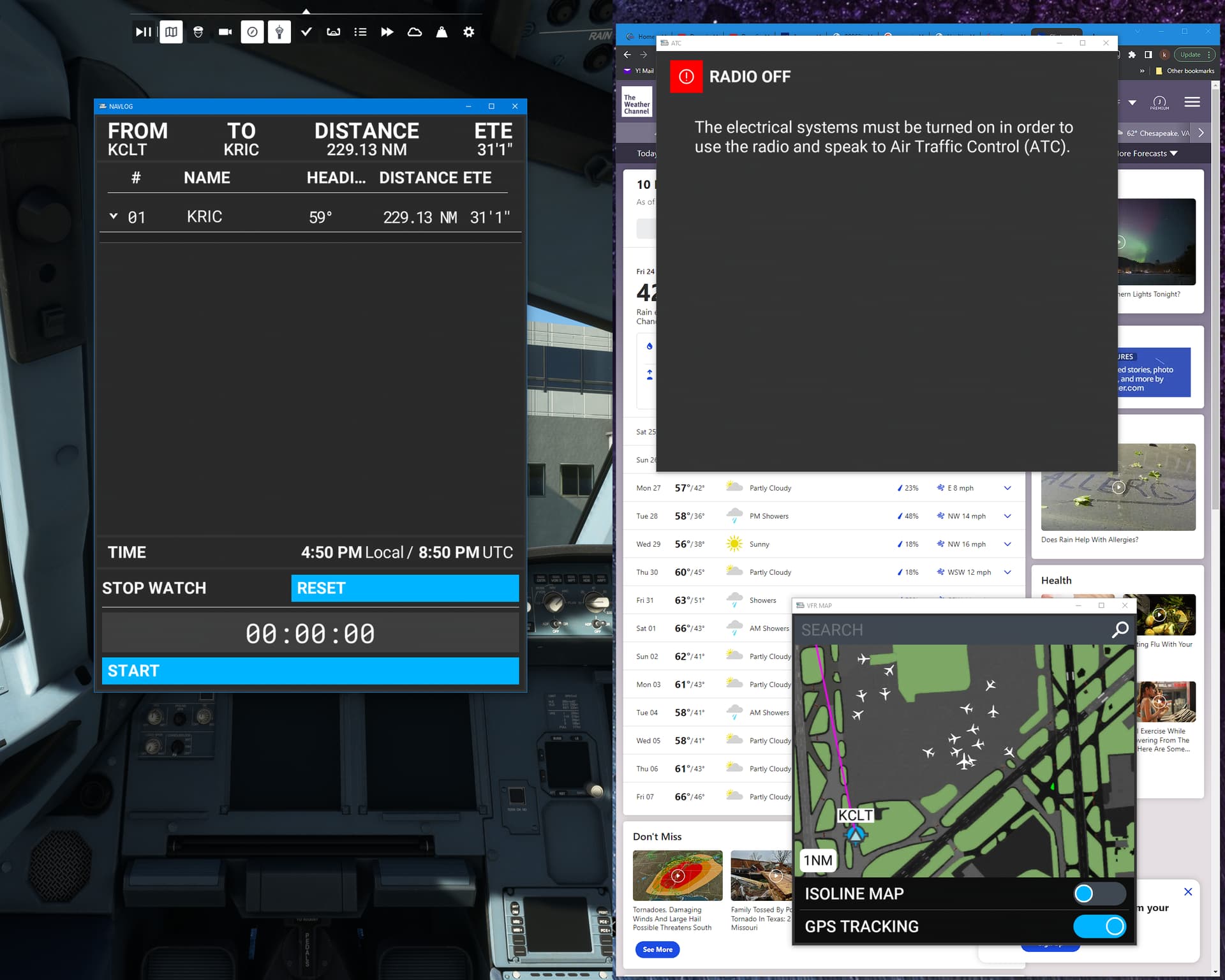The height and width of the screenshot is (980, 1225).
Task: Toggle the ATC tower toolbar icon
Action: pyautogui.click(x=279, y=32)
